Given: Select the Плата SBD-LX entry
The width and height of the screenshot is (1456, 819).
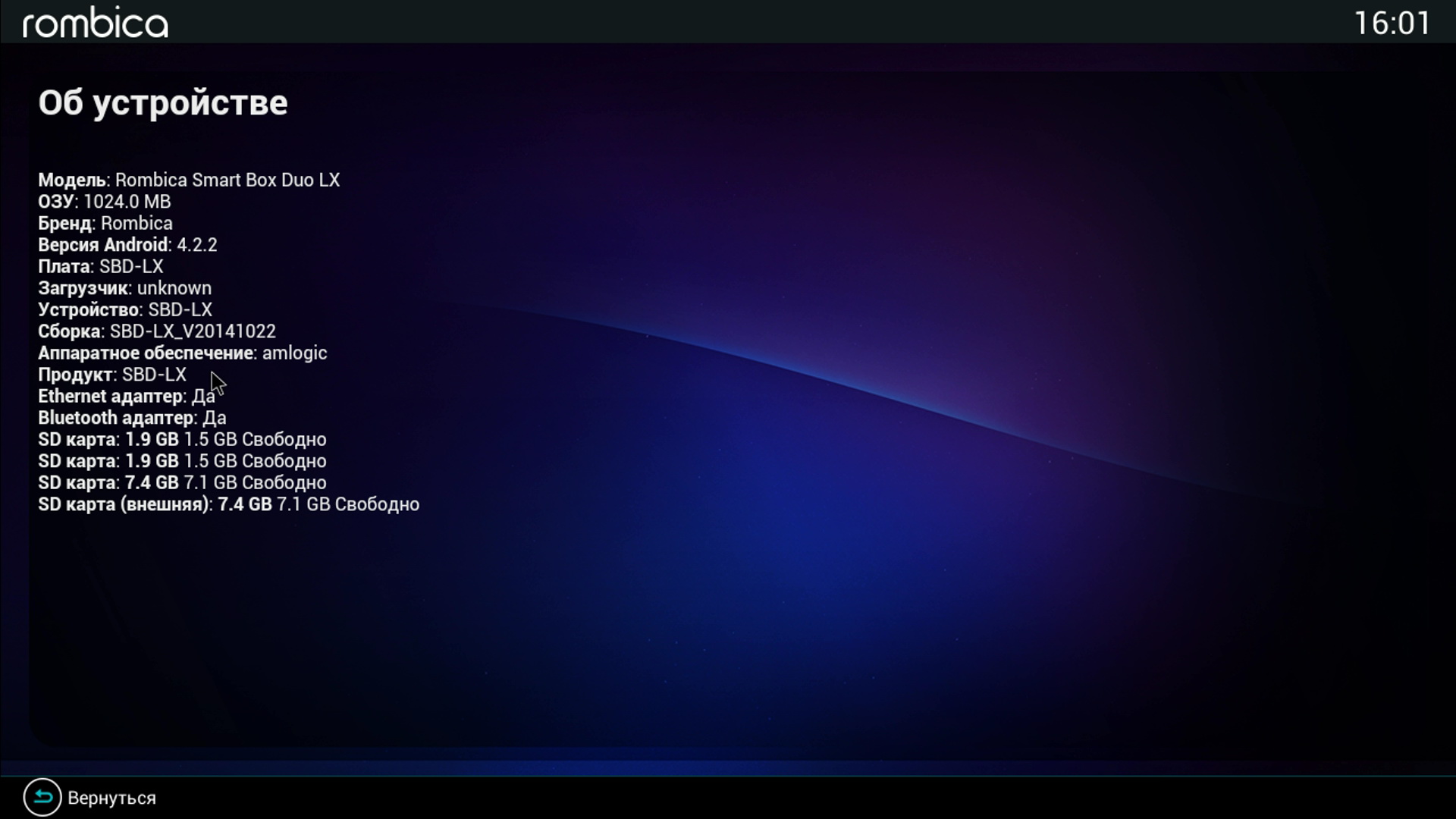Looking at the screenshot, I should pyautogui.click(x=101, y=266).
